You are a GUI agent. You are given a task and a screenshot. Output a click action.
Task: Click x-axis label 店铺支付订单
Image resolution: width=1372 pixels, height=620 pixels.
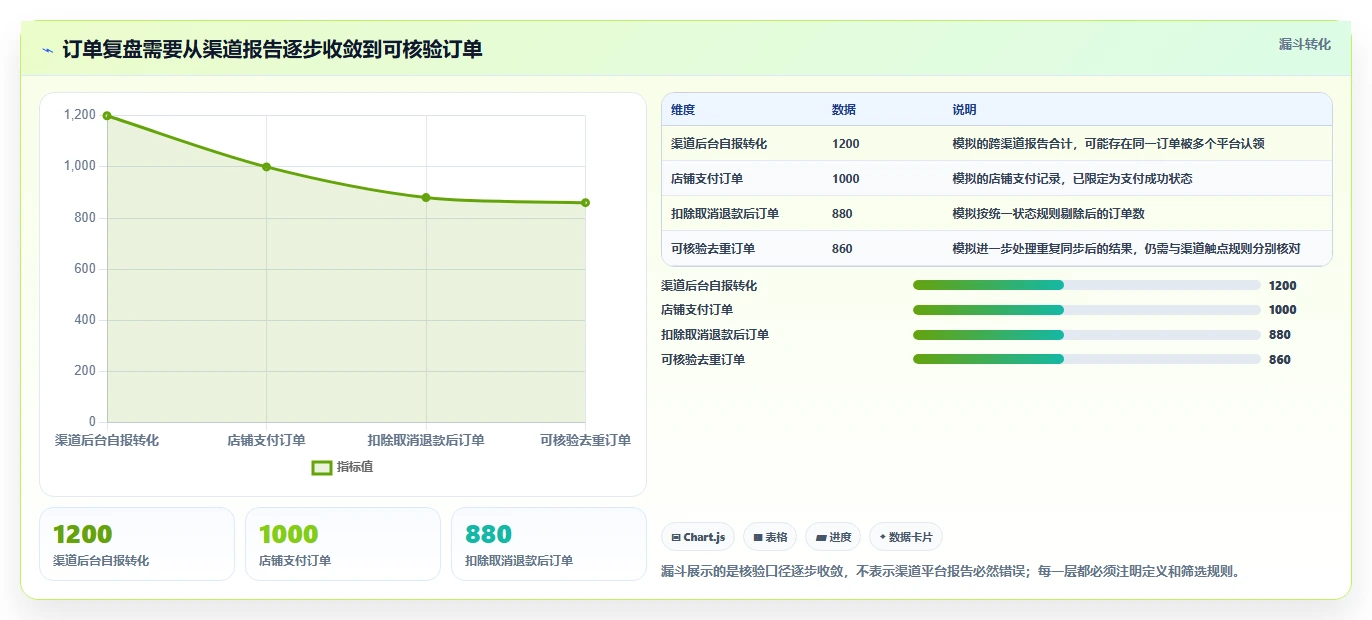coord(266,440)
